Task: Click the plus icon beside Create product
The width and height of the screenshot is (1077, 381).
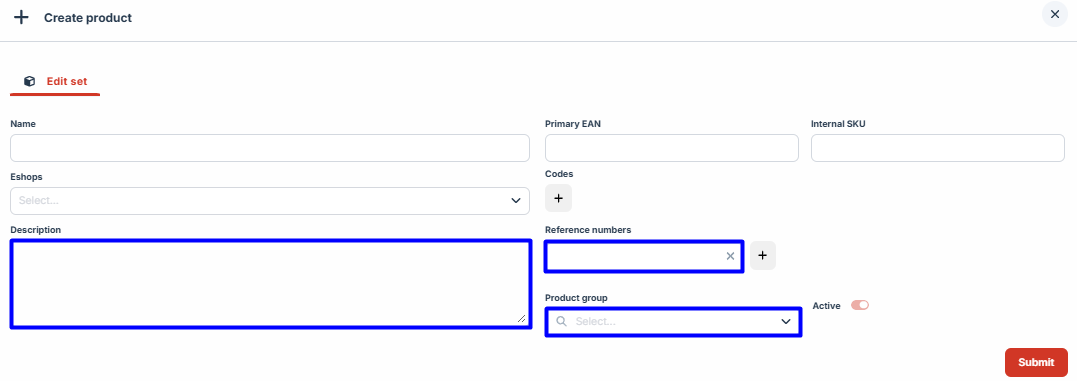Action: pyautogui.click(x=21, y=17)
